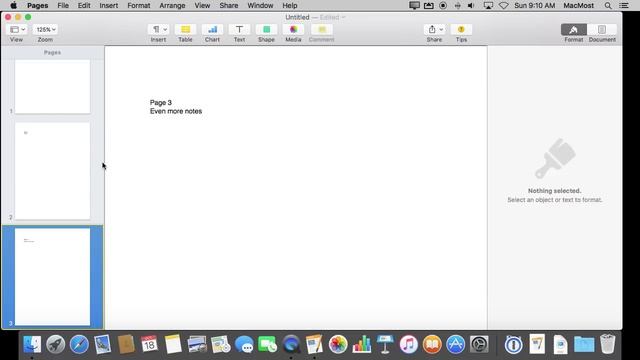The width and height of the screenshot is (640, 360).
Task: Open Calendar from the Dock
Action: [x=149, y=344]
